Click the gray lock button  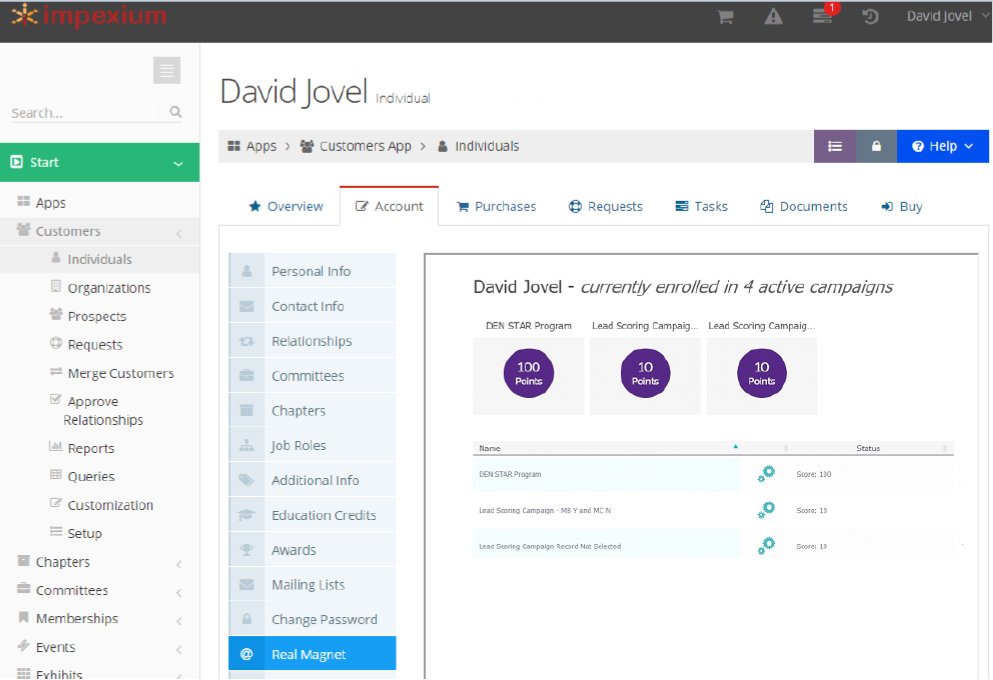coord(876,146)
